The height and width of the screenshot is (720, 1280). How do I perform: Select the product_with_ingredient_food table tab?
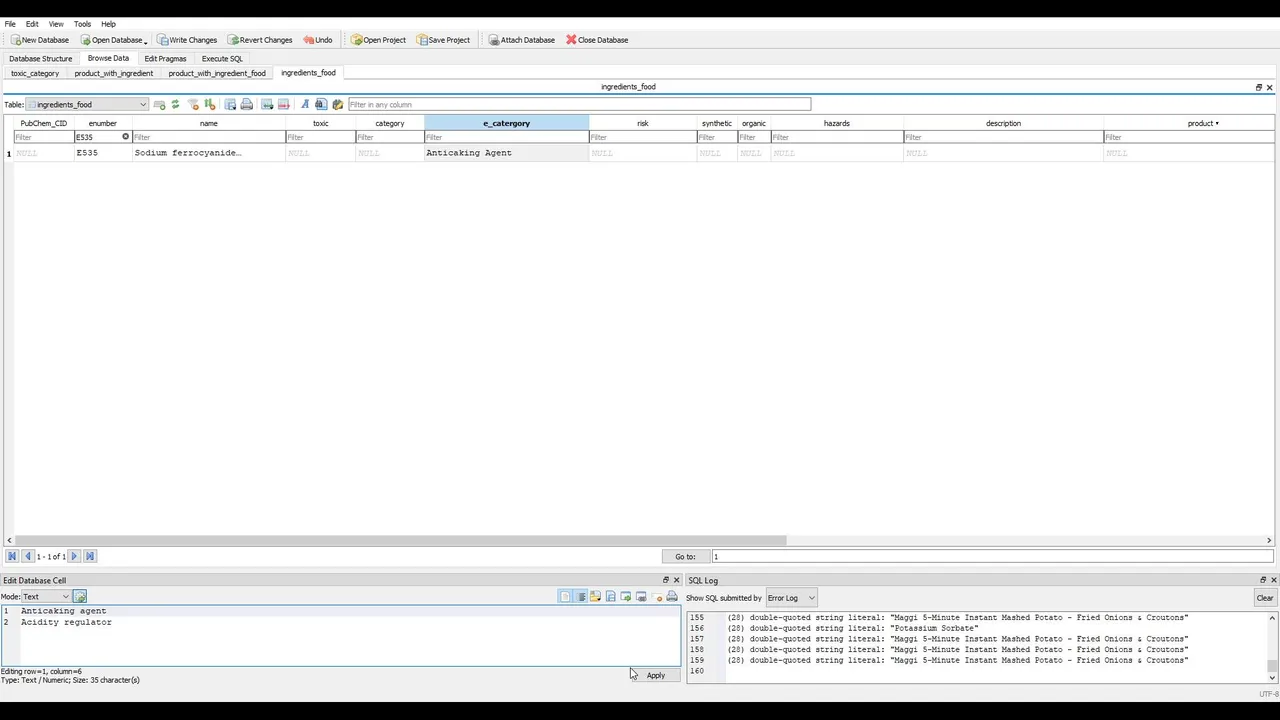tap(217, 73)
